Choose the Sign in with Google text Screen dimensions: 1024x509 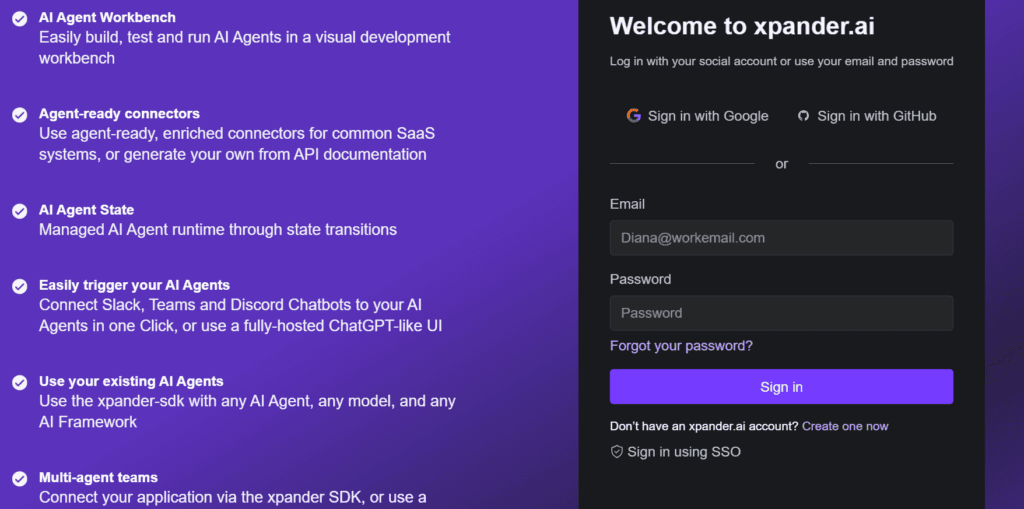(708, 116)
